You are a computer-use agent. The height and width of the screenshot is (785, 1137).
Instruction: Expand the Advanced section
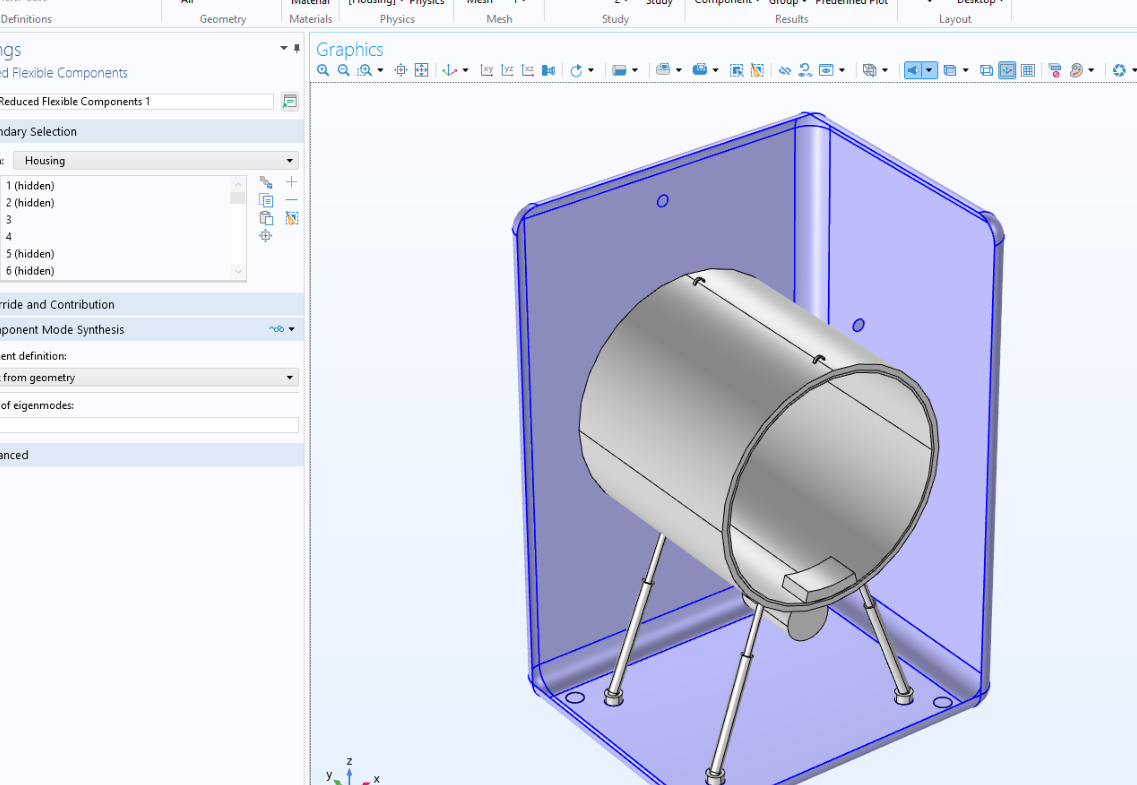[x=152, y=455]
